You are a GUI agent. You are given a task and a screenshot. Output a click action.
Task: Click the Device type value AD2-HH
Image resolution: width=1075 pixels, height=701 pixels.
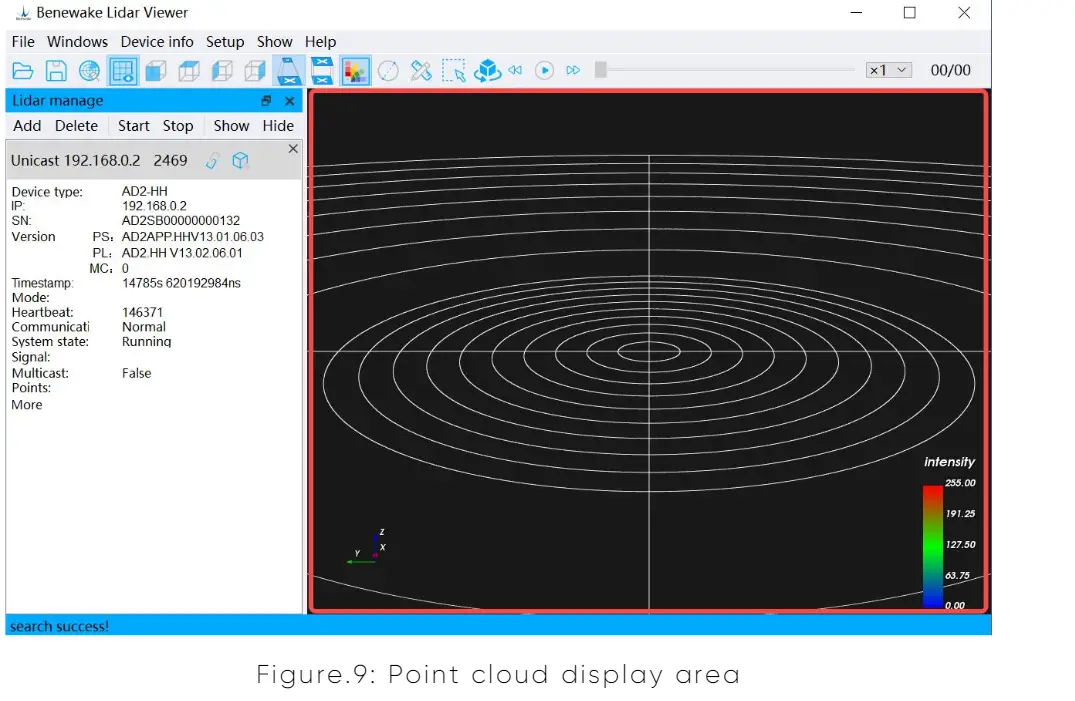point(145,191)
